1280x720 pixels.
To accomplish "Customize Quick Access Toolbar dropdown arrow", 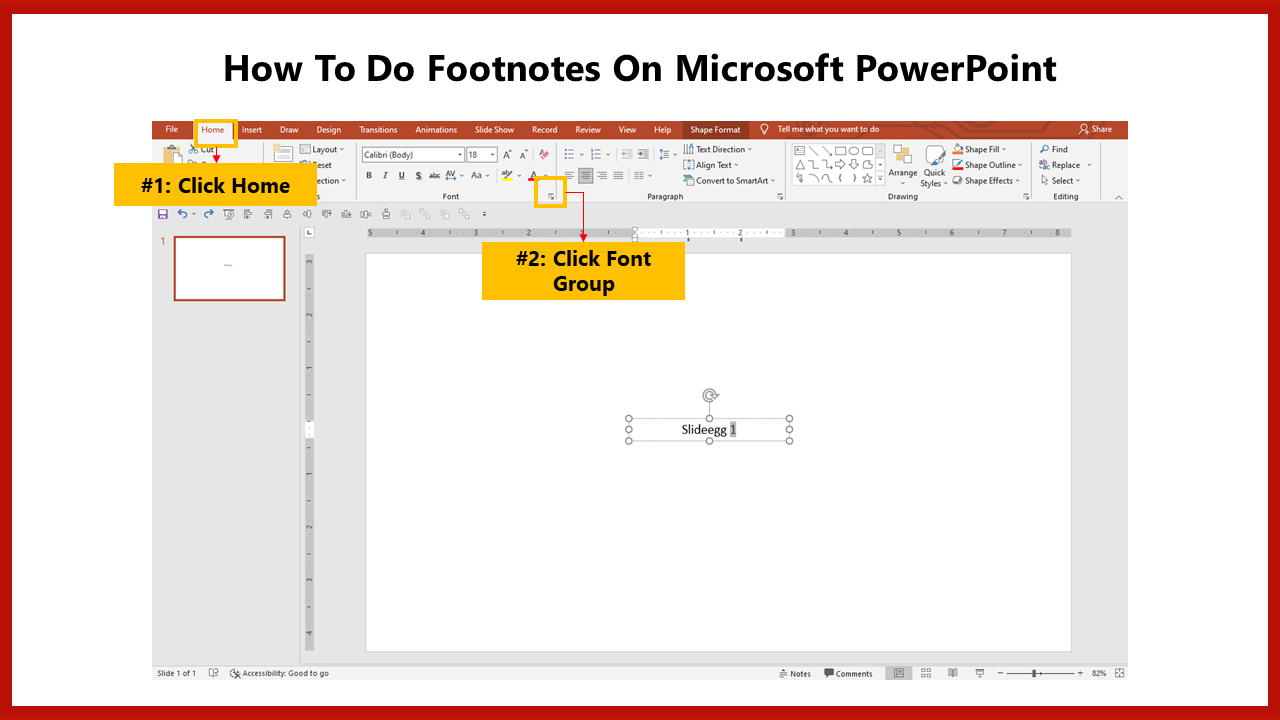I will tap(484, 214).
